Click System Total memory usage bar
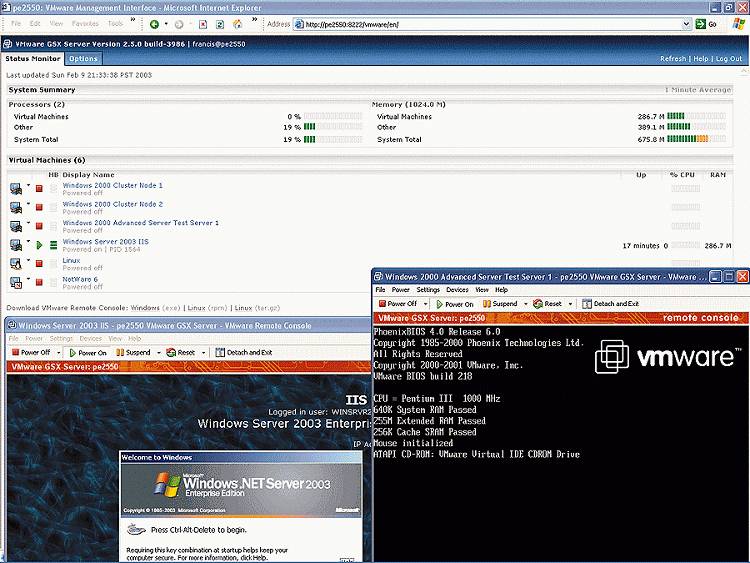 696,139
